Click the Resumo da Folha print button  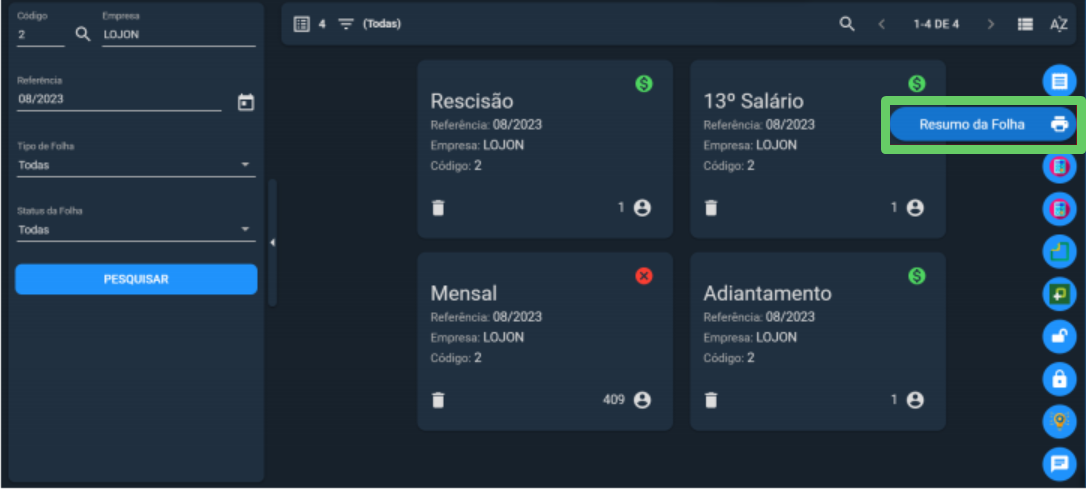(983, 125)
